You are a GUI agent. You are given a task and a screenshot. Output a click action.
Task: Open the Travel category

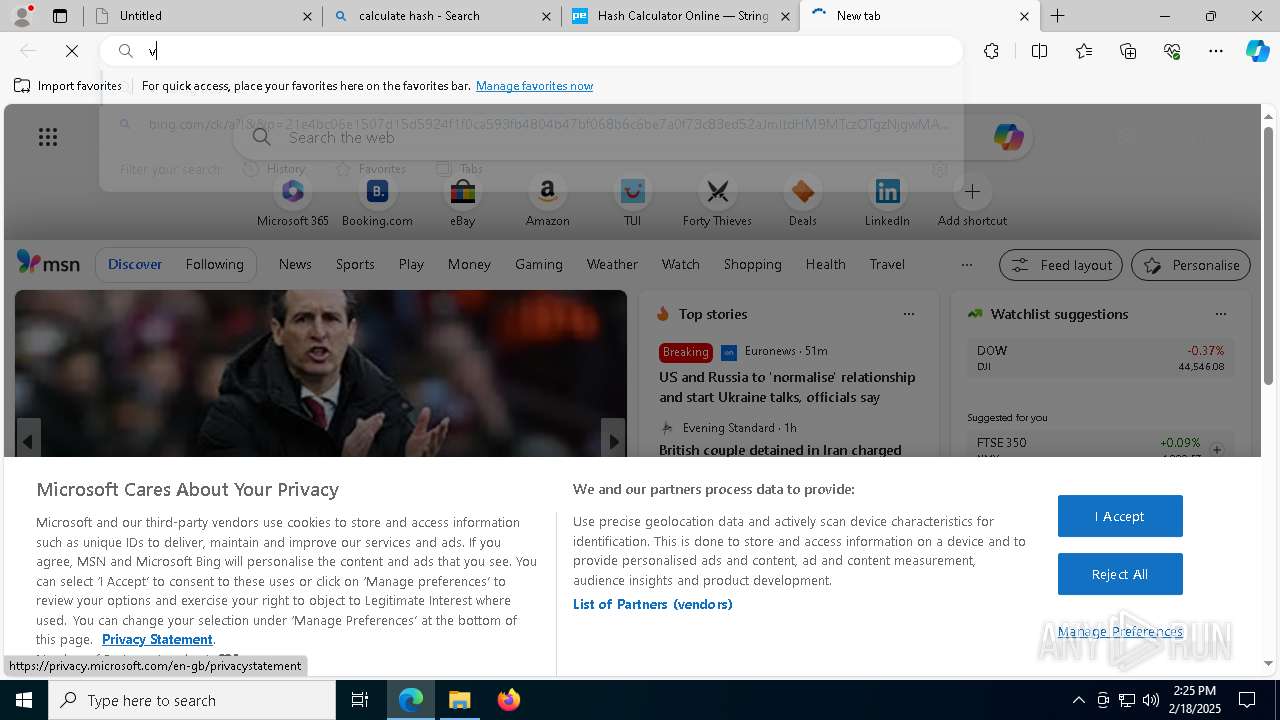(887, 264)
